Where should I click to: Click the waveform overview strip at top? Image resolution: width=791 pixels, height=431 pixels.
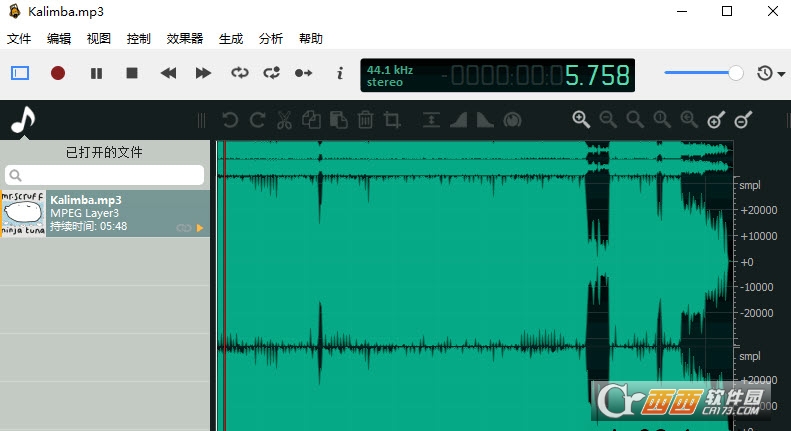pyautogui.click(x=475, y=157)
